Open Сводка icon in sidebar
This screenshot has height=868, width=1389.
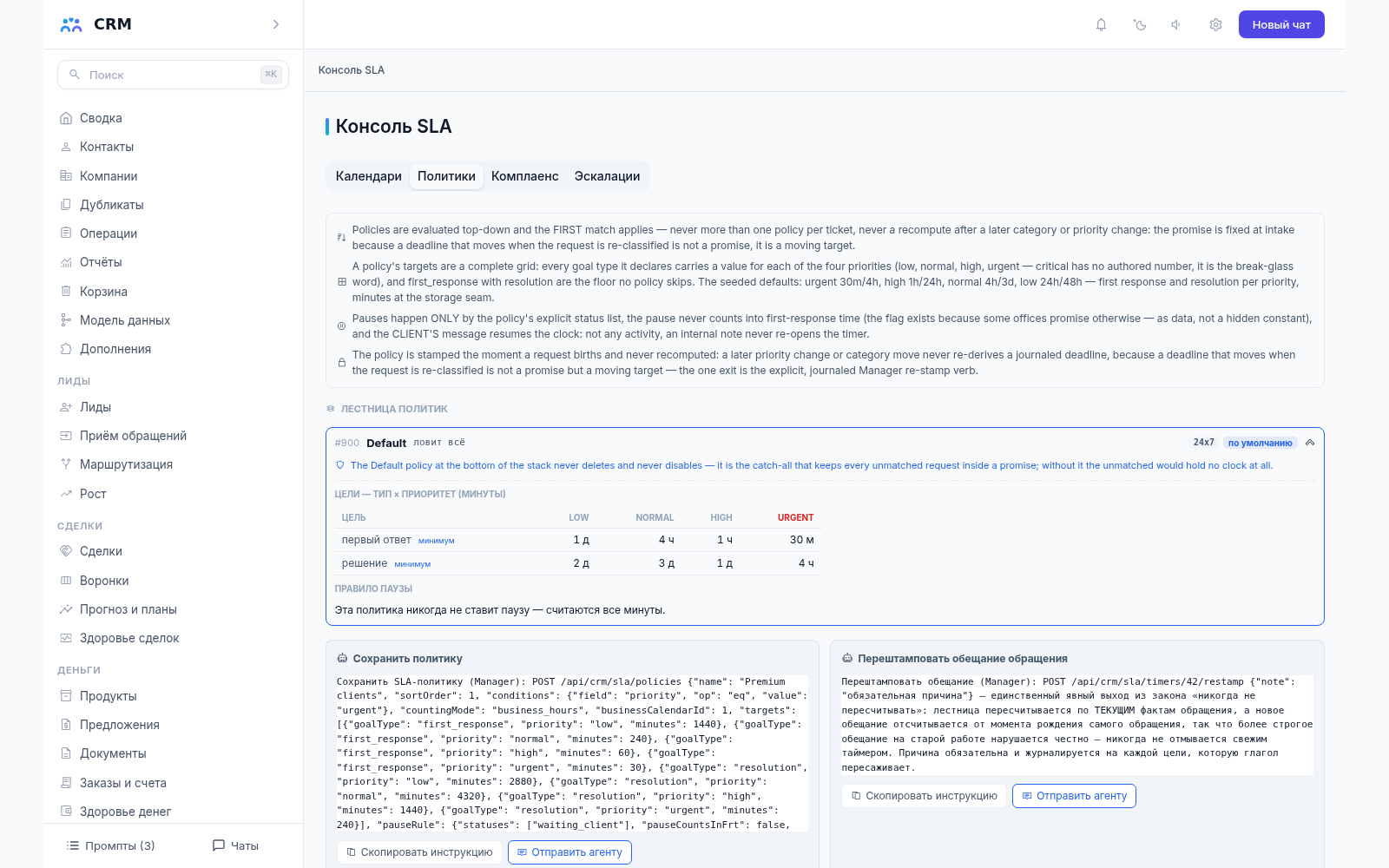[x=66, y=118]
